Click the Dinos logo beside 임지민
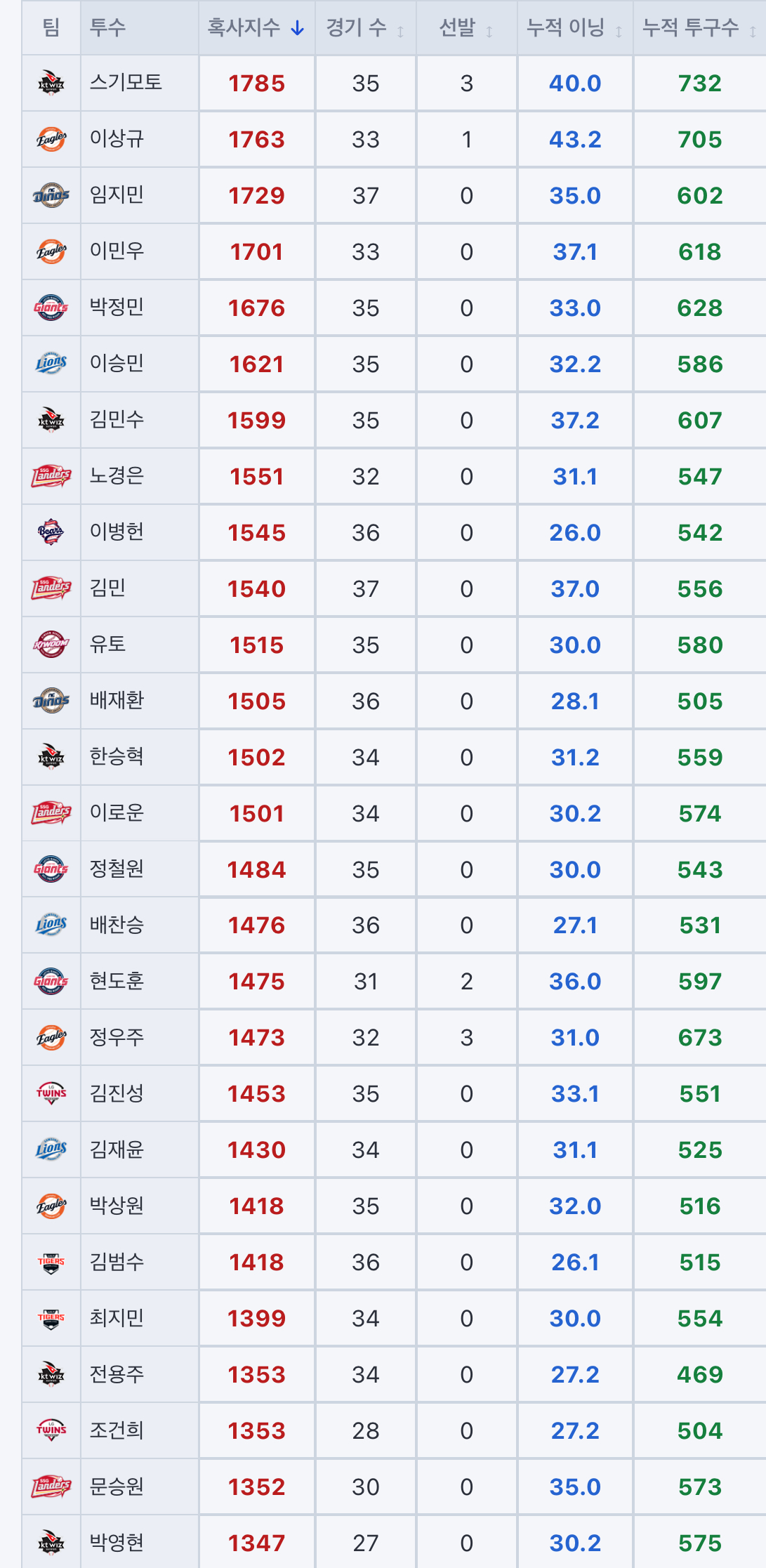This screenshot has width=766, height=1568. (x=51, y=195)
